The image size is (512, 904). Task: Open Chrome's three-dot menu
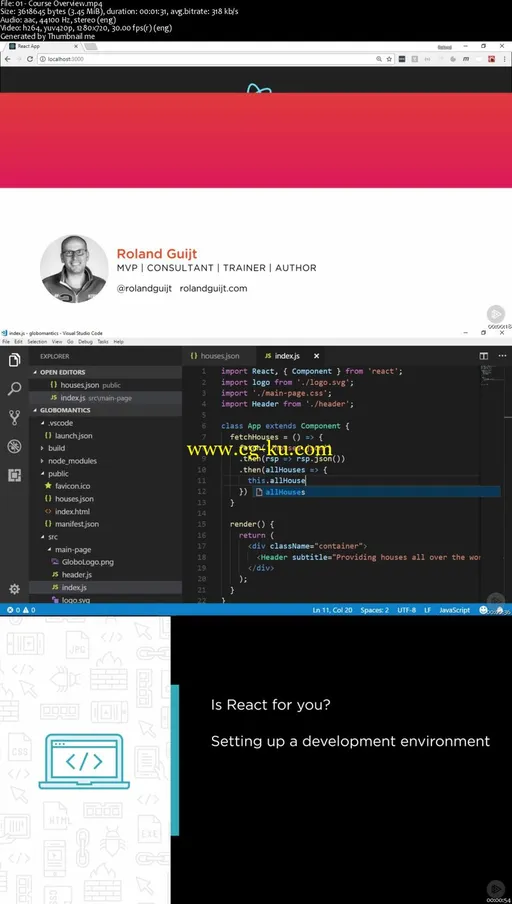[x=505, y=59]
